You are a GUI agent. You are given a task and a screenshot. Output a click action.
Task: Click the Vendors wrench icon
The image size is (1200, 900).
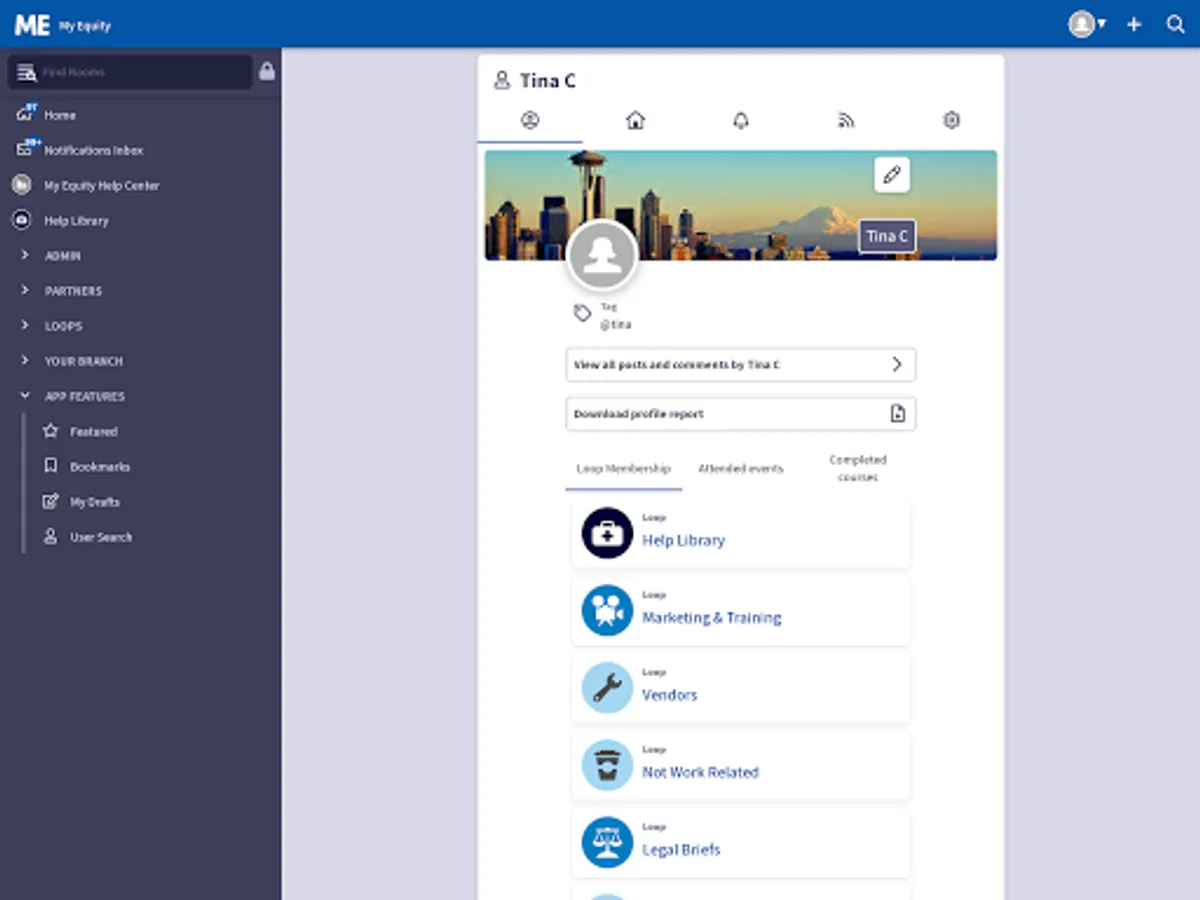607,688
